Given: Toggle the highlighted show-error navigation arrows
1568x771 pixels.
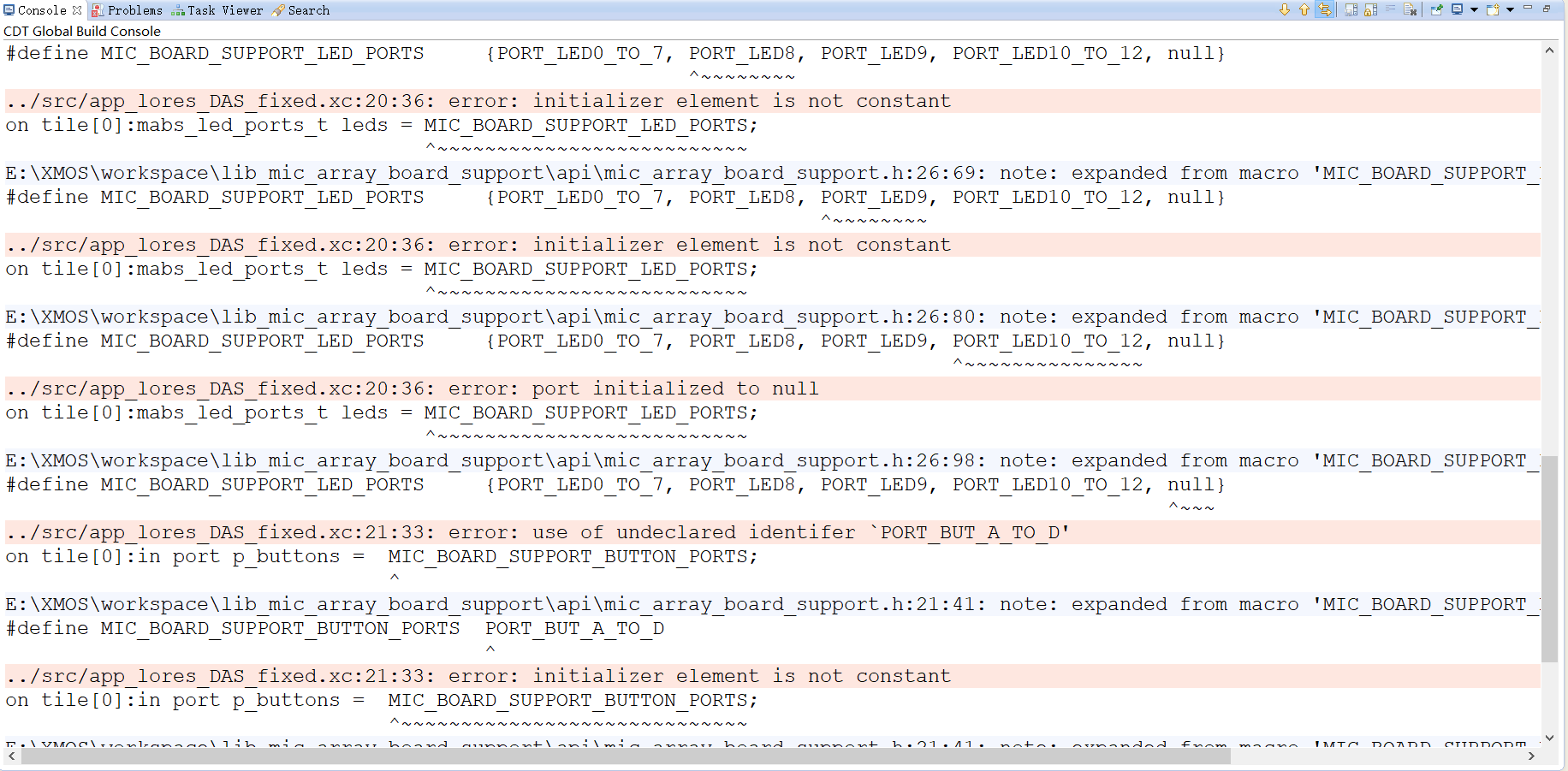Looking at the screenshot, I should (x=1325, y=9).
